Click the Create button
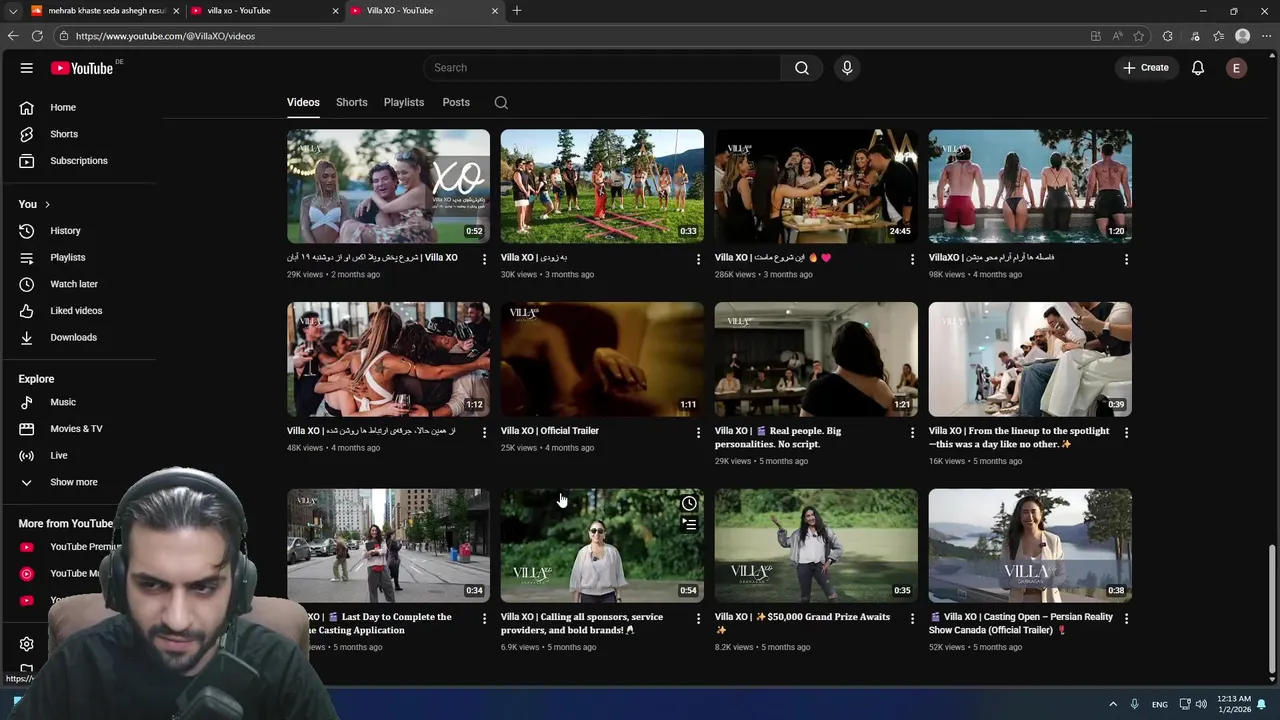This screenshot has height=720, width=1280. [x=1146, y=68]
